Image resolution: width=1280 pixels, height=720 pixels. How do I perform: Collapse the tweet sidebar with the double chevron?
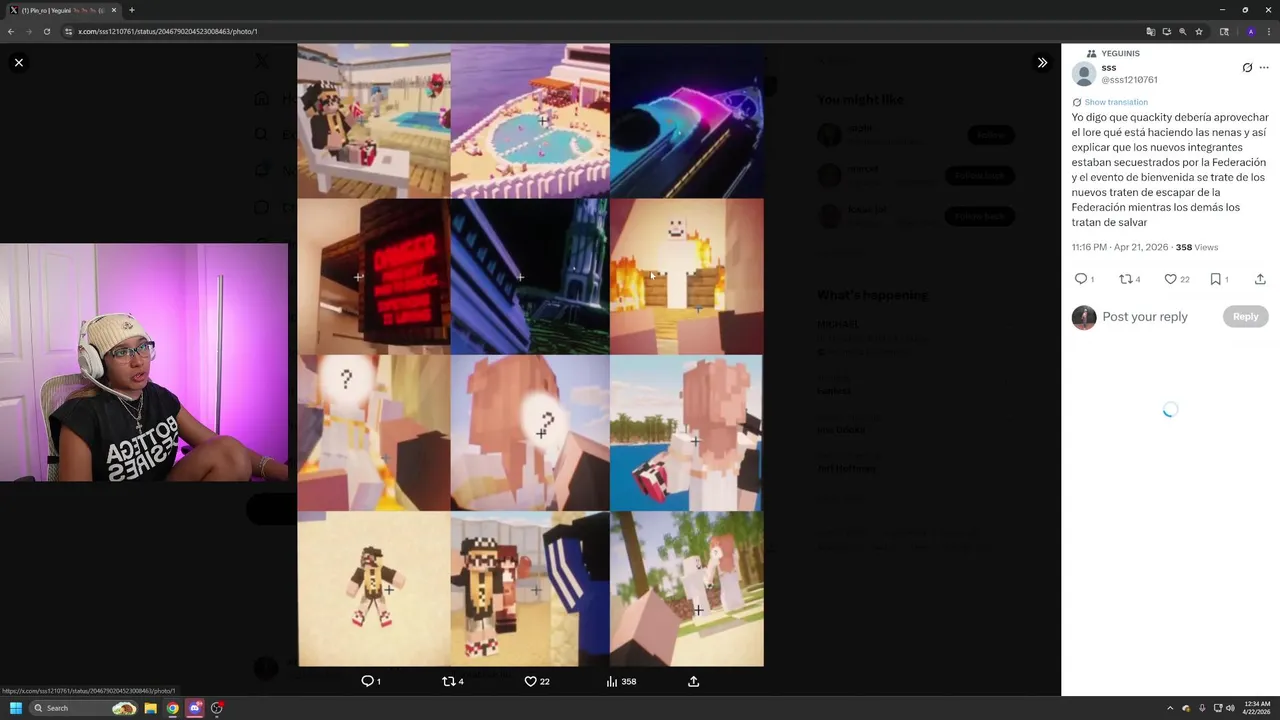tap(1042, 62)
